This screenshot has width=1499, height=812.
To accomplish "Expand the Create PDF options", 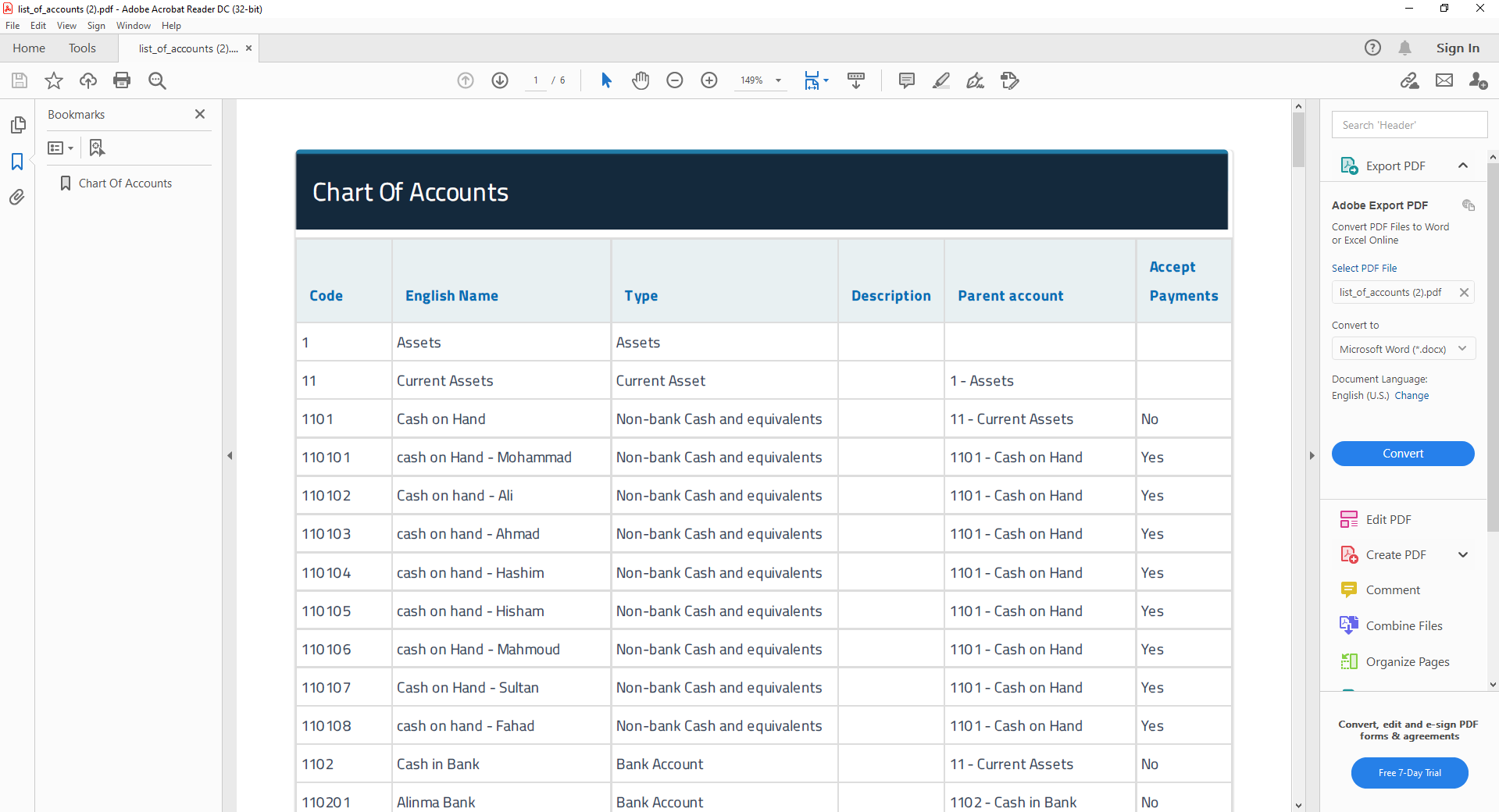I will pyautogui.click(x=1463, y=555).
